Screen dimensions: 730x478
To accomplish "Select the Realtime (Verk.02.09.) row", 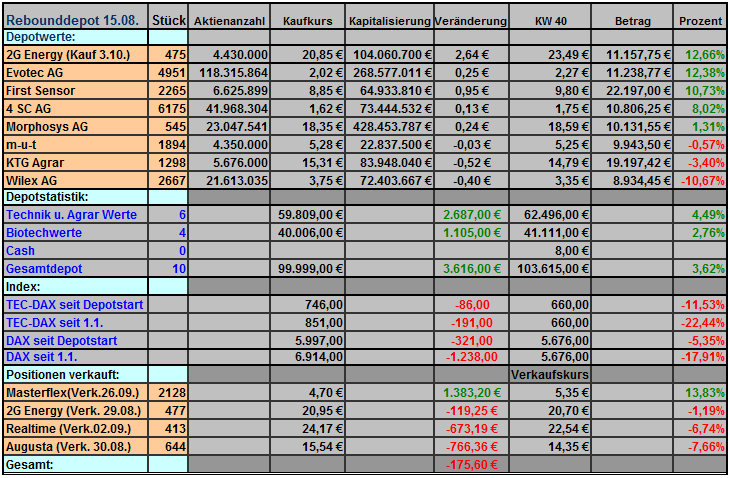I will tap(75, 428).
